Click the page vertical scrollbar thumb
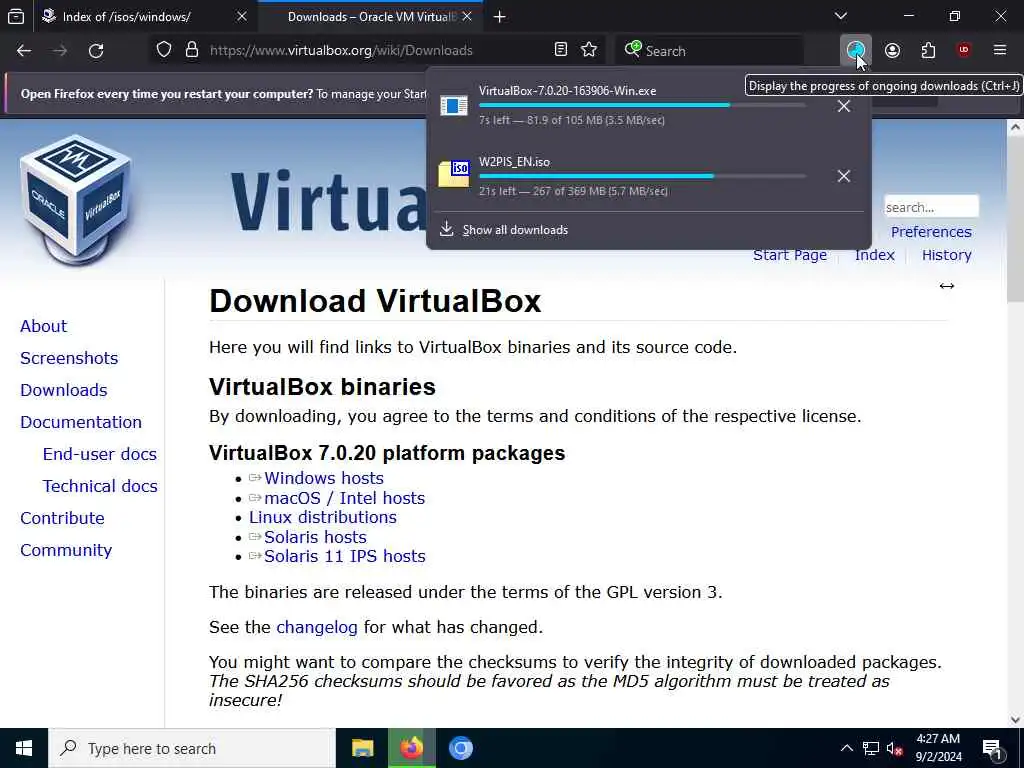The height and width of the screenshot is (768, 1024). coord(1015,220)
